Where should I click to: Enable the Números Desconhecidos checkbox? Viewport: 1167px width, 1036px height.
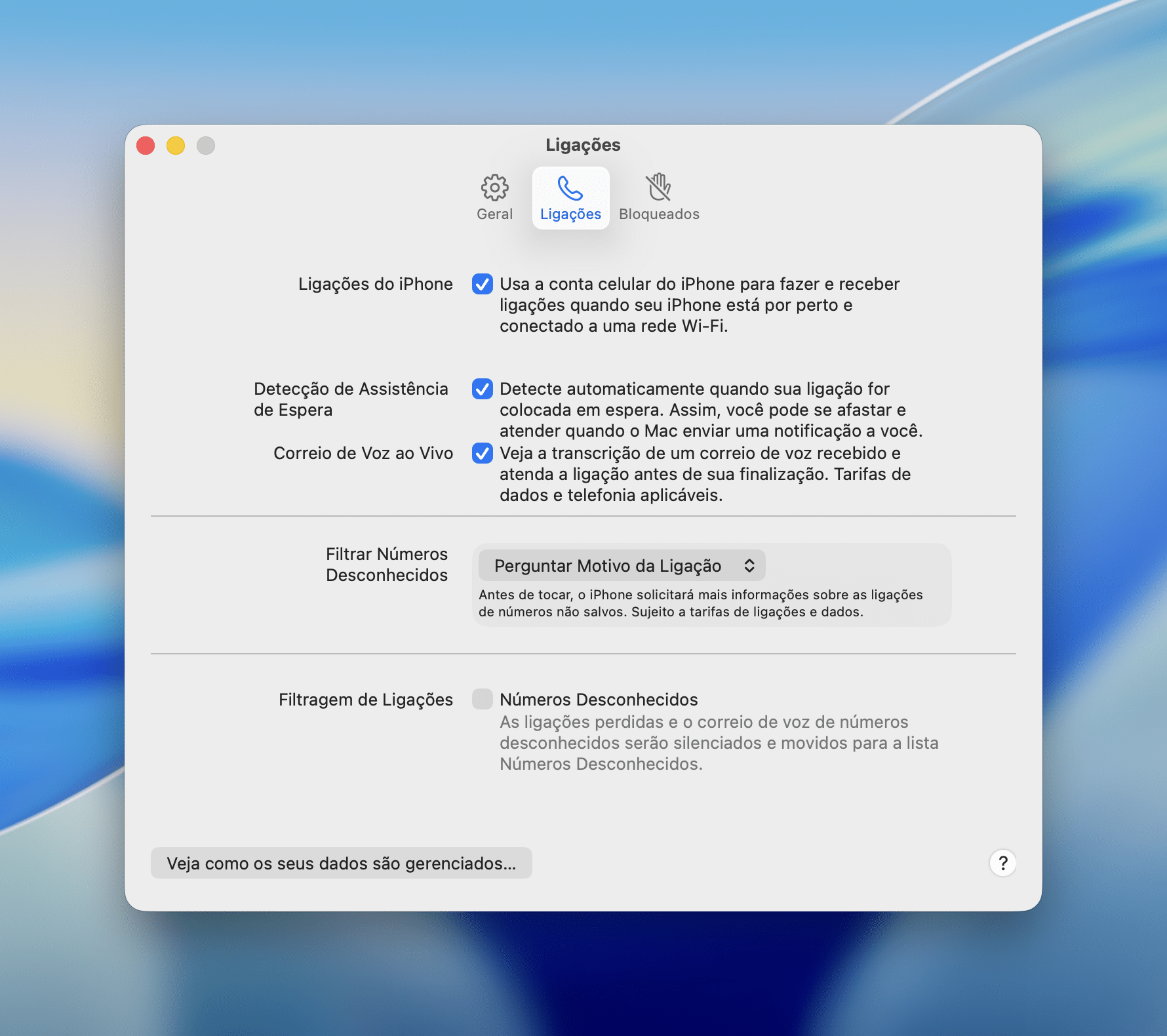(483, 699)
